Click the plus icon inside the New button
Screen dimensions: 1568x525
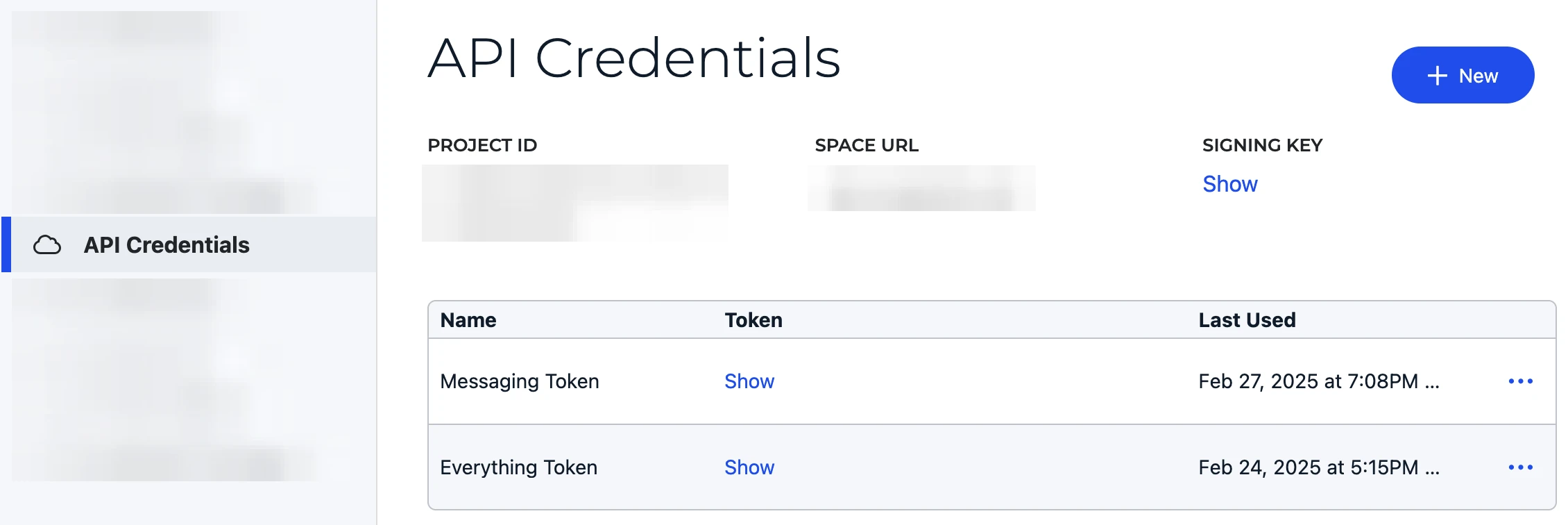[x=1436, y=76]
